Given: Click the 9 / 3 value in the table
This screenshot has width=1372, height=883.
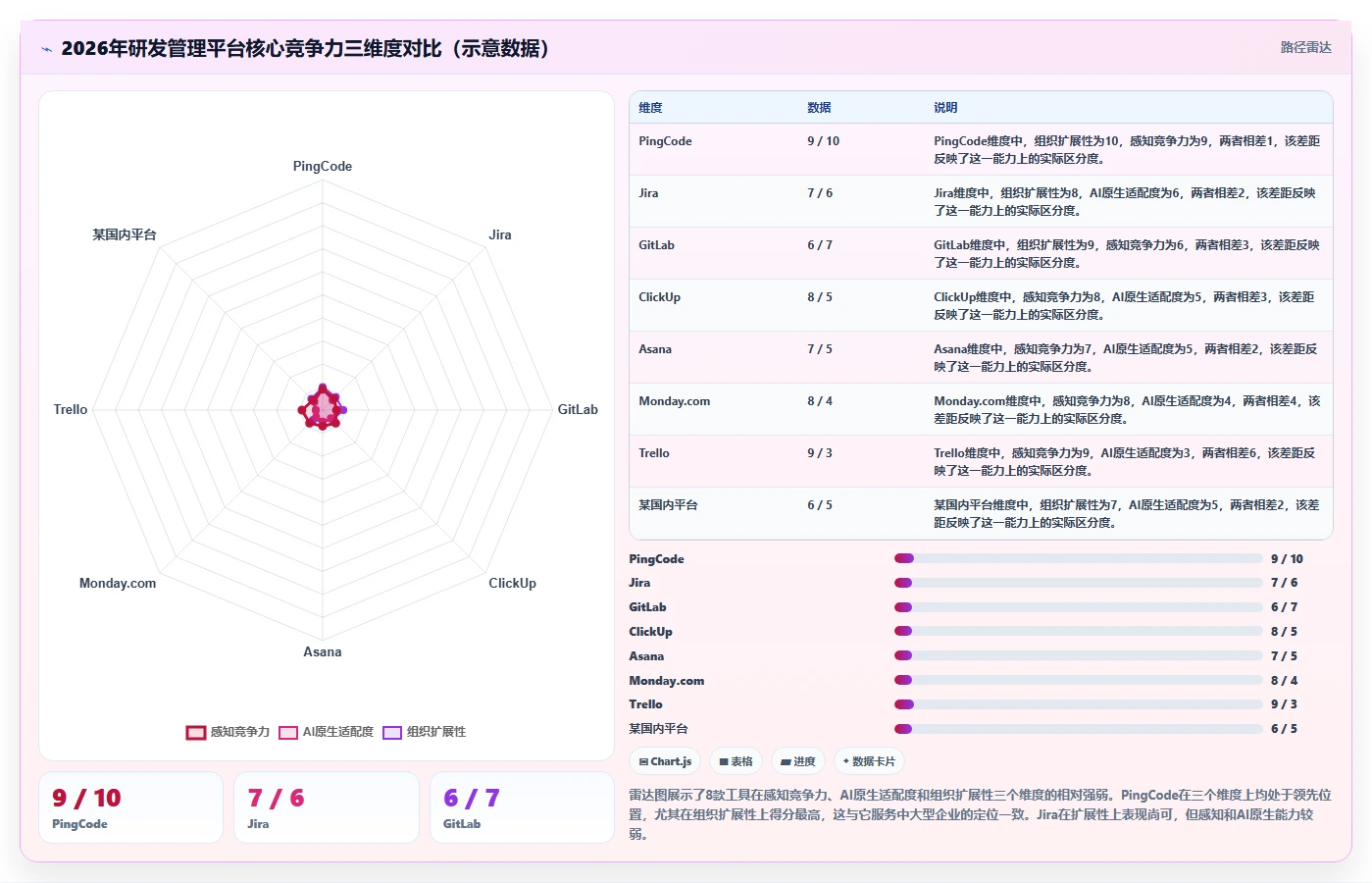Looking at the screenshot, I should [819, 453].
